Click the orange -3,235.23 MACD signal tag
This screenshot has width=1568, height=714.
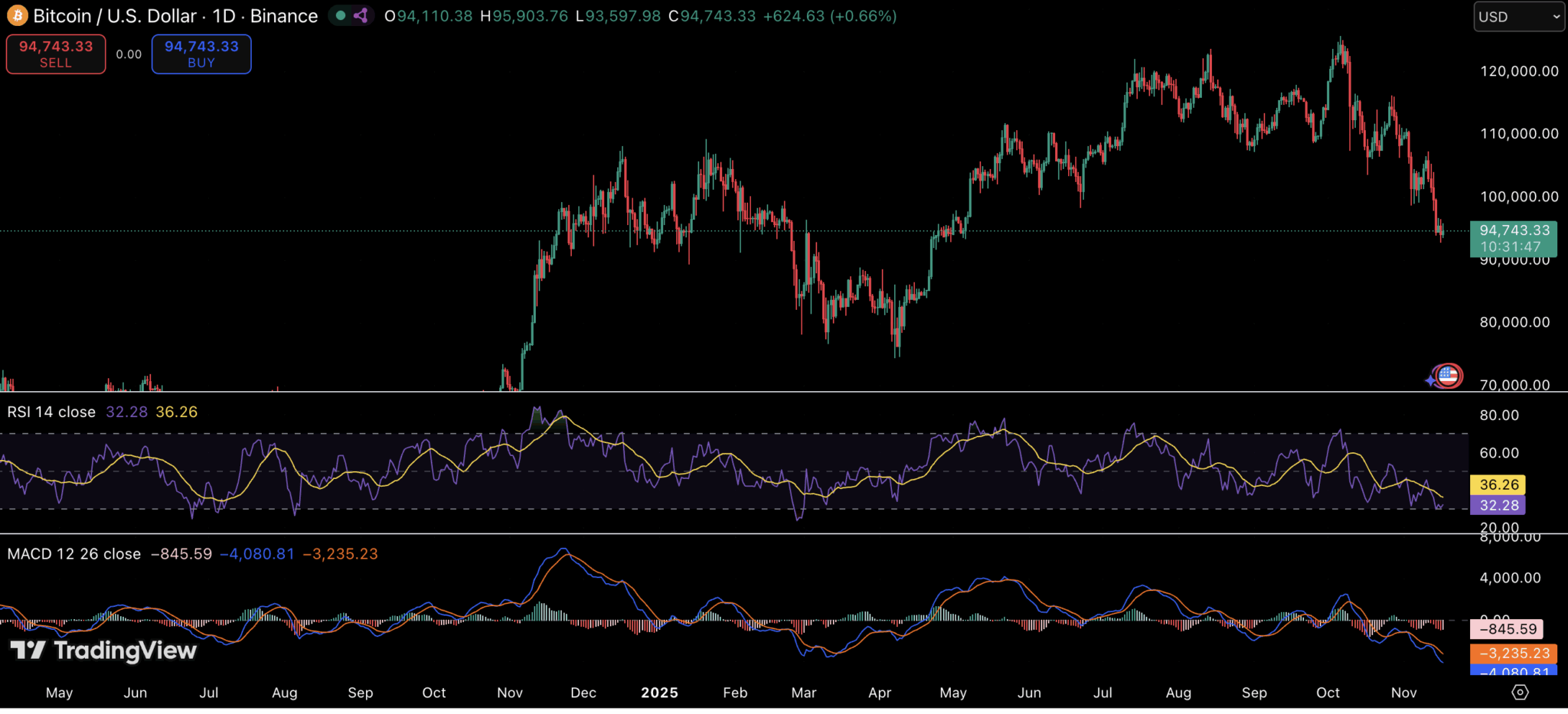[x=1513, y=653]
